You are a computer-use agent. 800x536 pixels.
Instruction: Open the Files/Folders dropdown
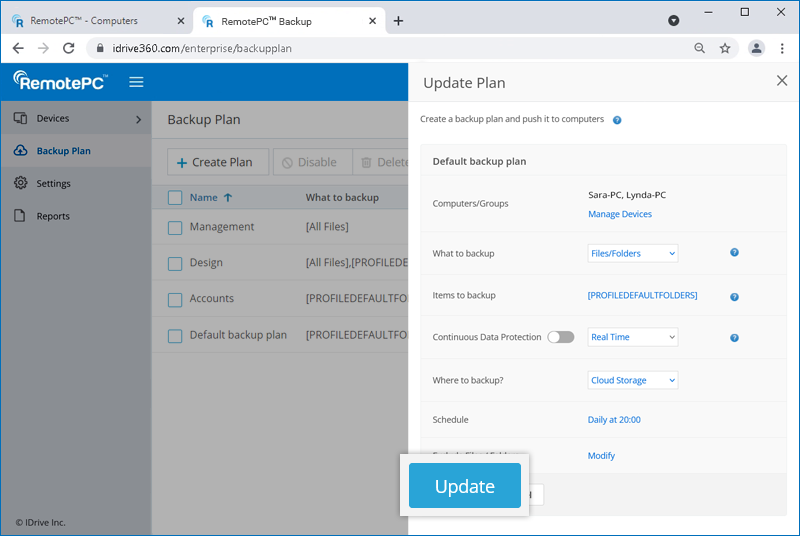632,254
